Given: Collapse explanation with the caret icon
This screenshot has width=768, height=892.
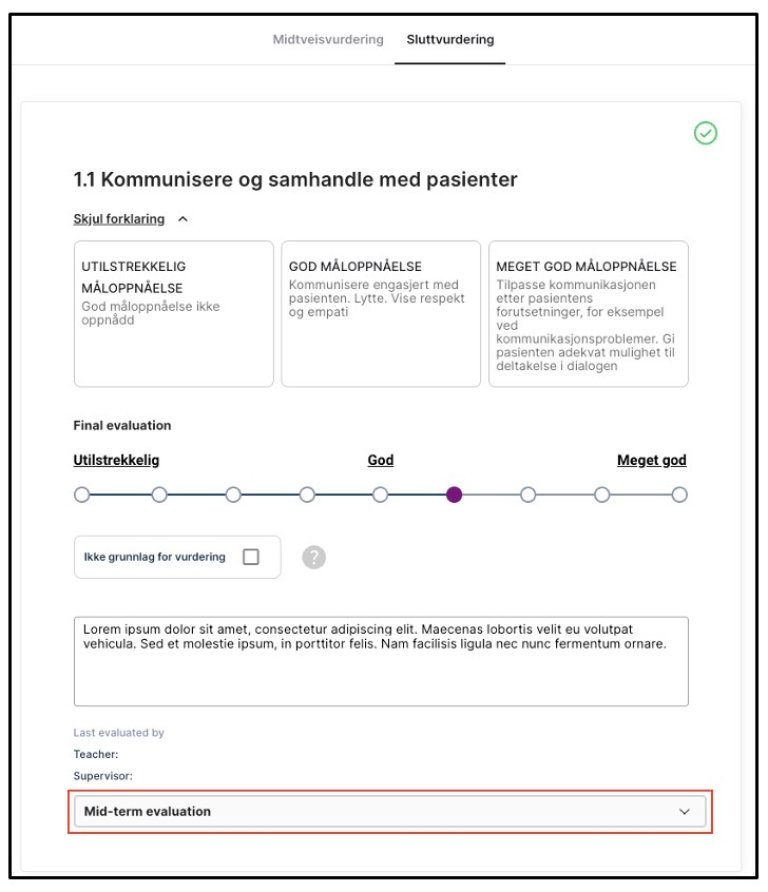Looking at the screenshot, I should tap(183, 219).
